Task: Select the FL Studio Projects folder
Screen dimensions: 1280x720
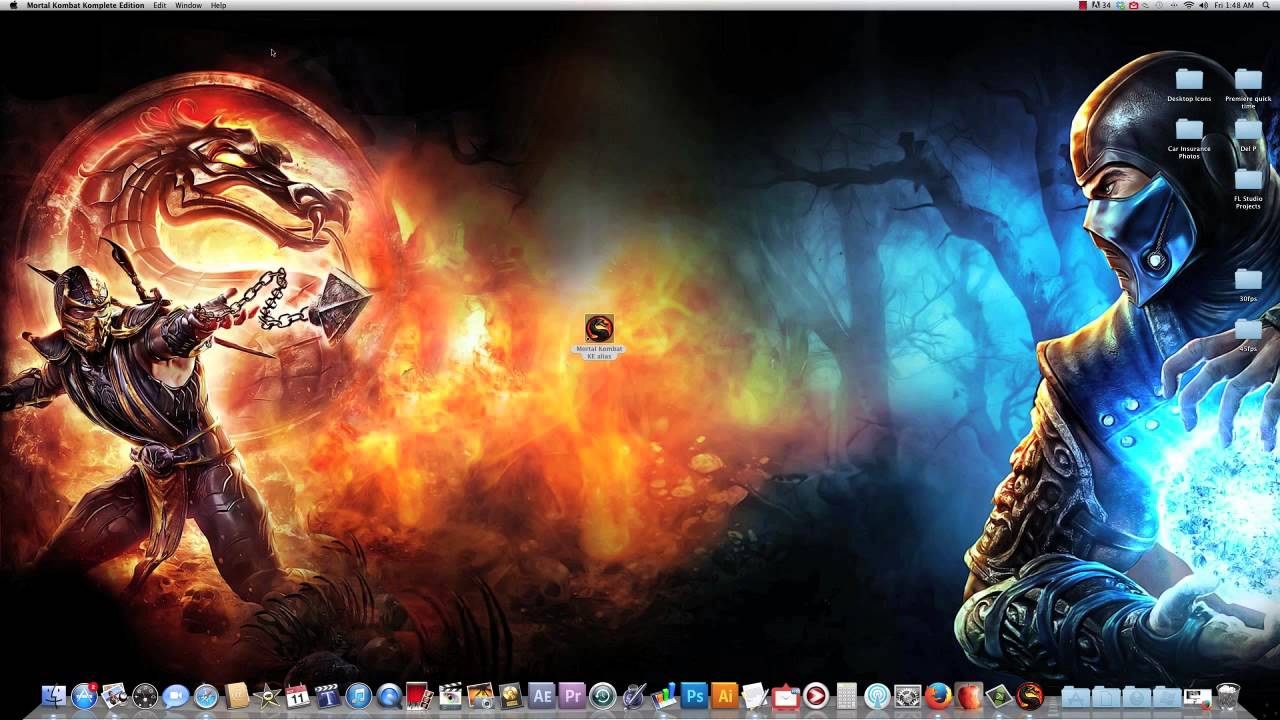Action: pyautogui.click(x=1248, y=189)
